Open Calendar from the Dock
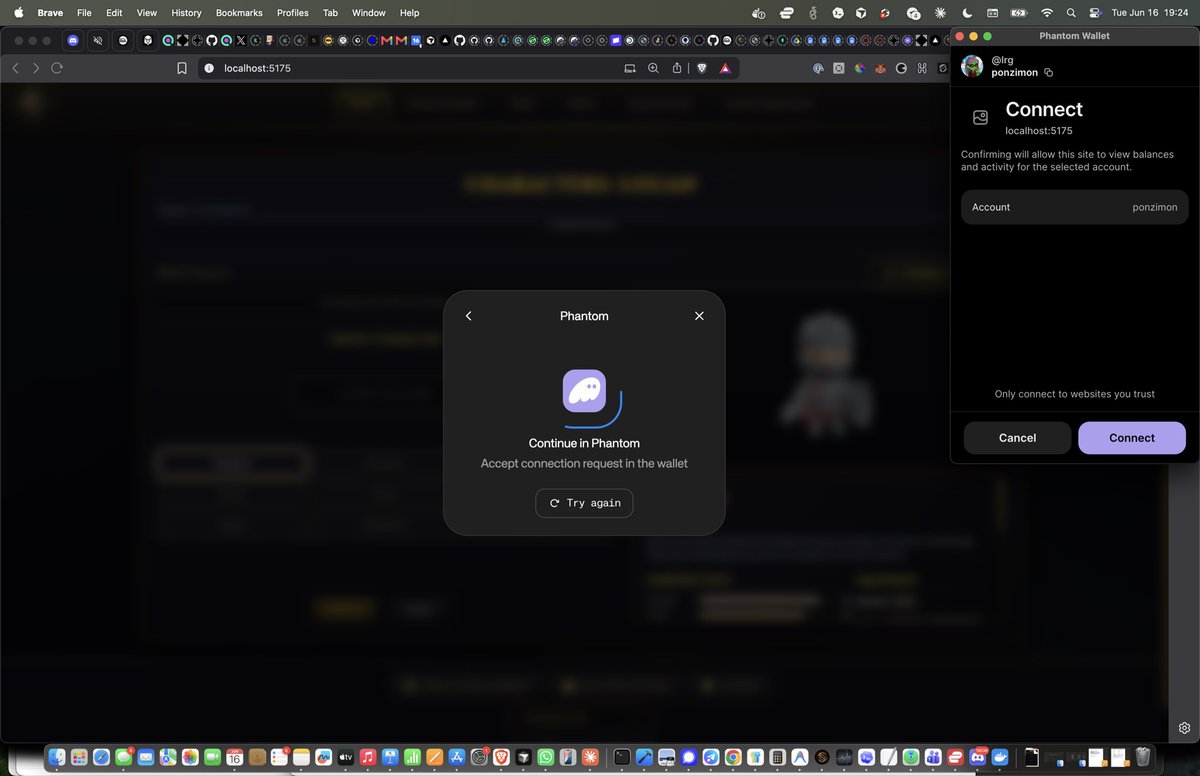The image size is (1200, 776). point(234,758)
